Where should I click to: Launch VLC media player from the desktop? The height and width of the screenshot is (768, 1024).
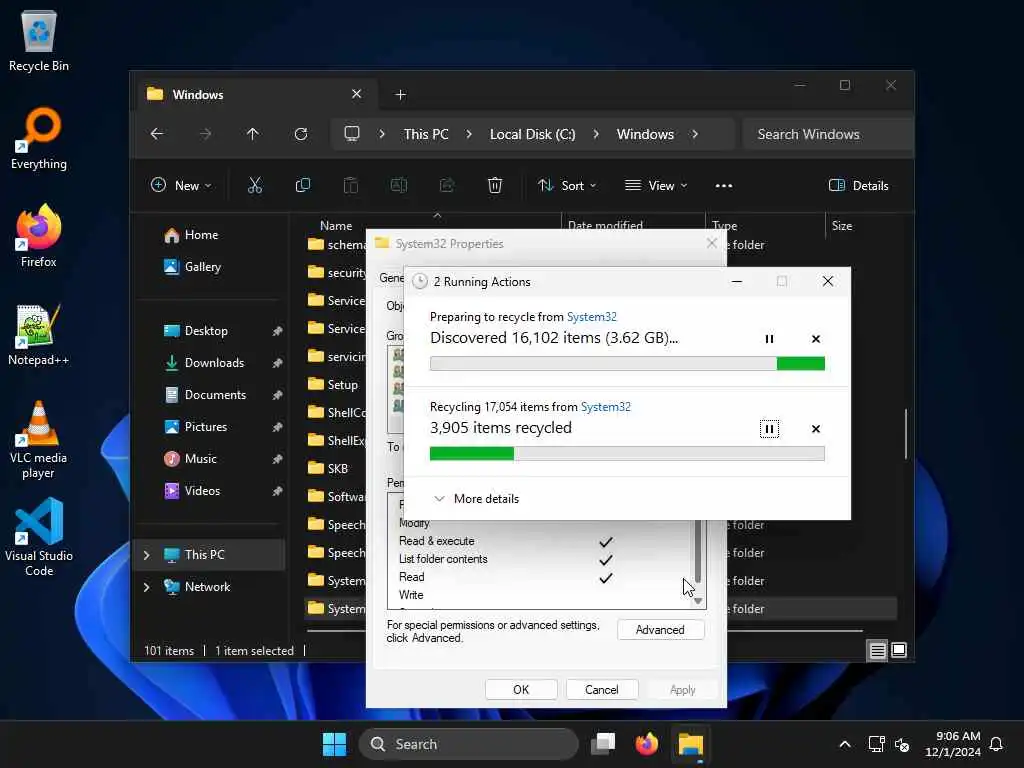click(x=39, y=439)
